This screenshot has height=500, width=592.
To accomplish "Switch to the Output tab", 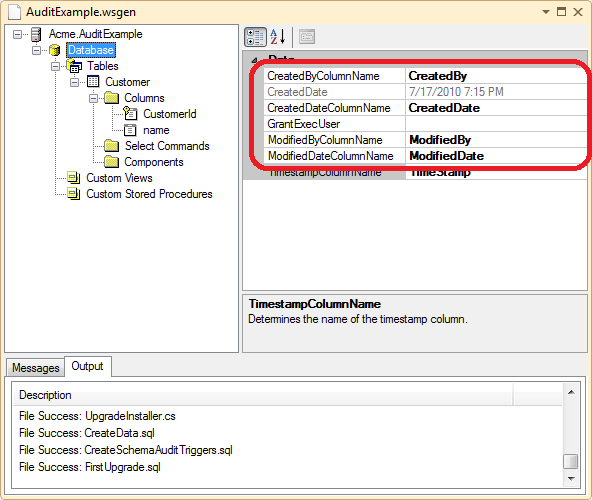I will pos(88,366).
